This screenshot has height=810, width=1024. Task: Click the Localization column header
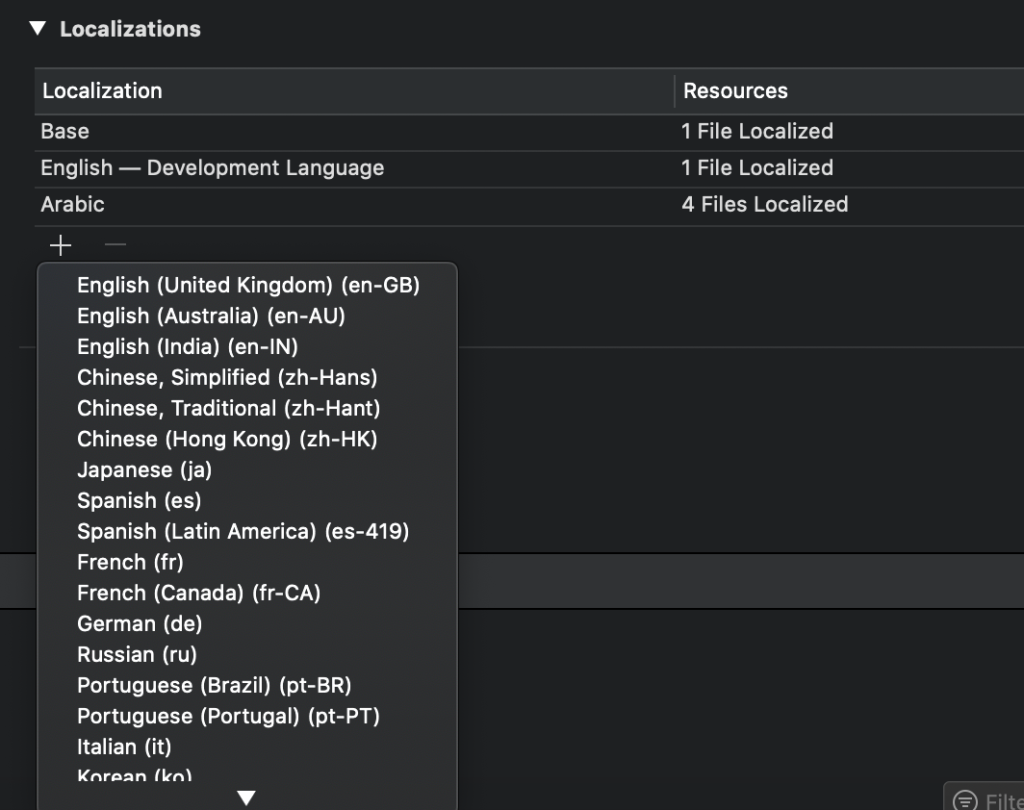(x=354, y=91)
